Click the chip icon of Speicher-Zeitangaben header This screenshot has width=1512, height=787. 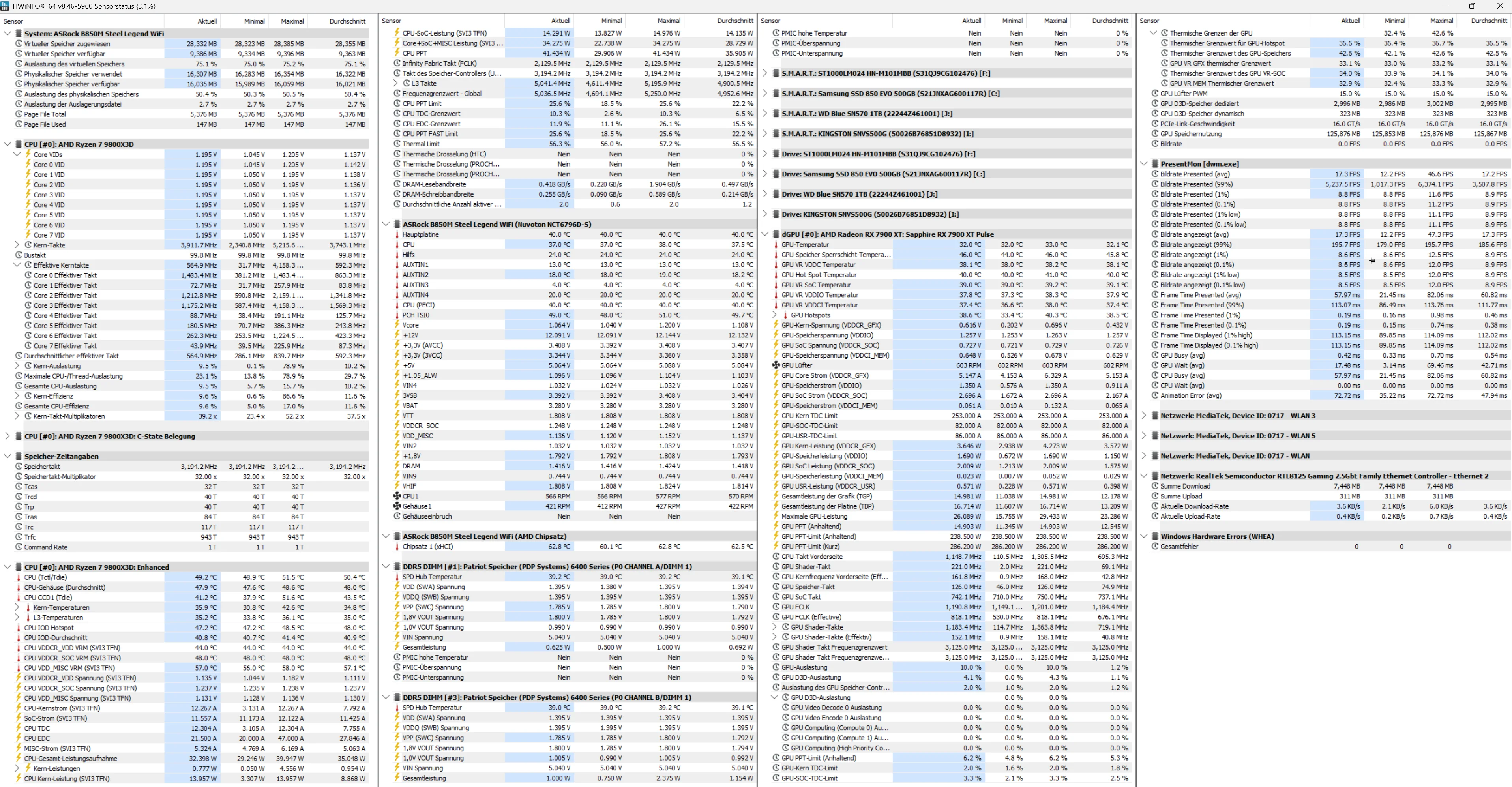point(18,456)
